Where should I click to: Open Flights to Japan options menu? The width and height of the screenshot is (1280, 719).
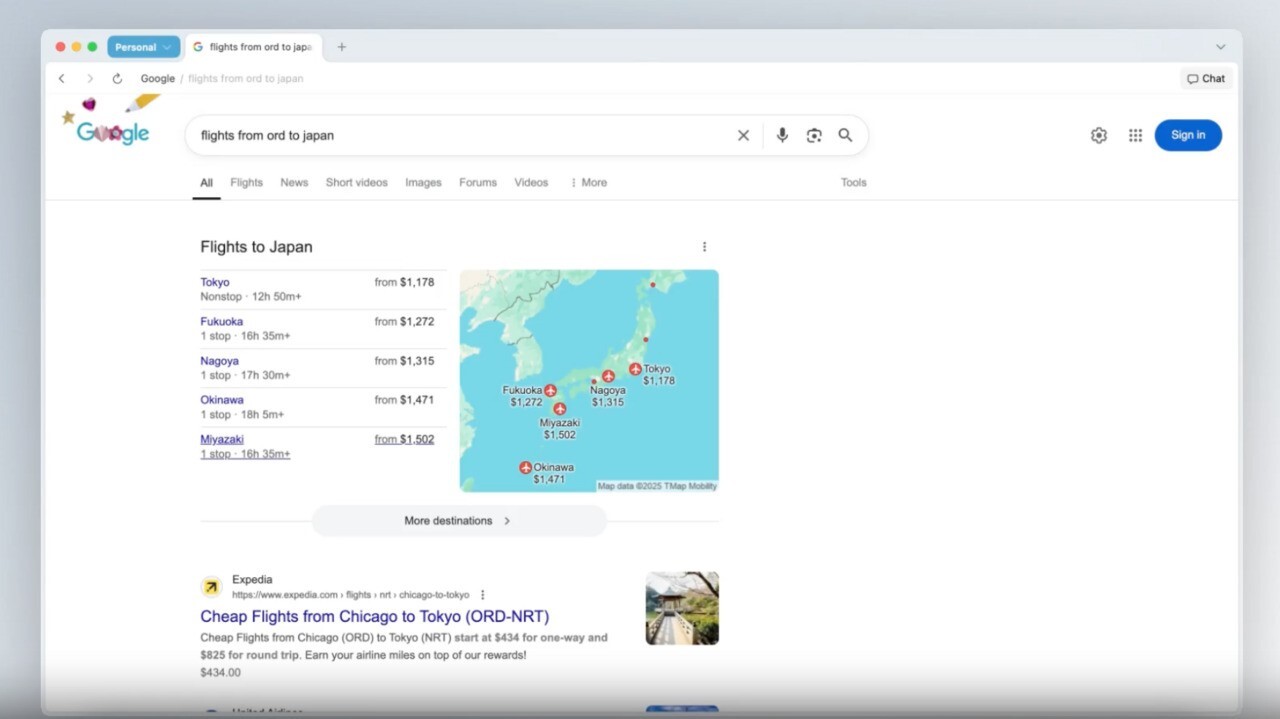click(704, 247)
